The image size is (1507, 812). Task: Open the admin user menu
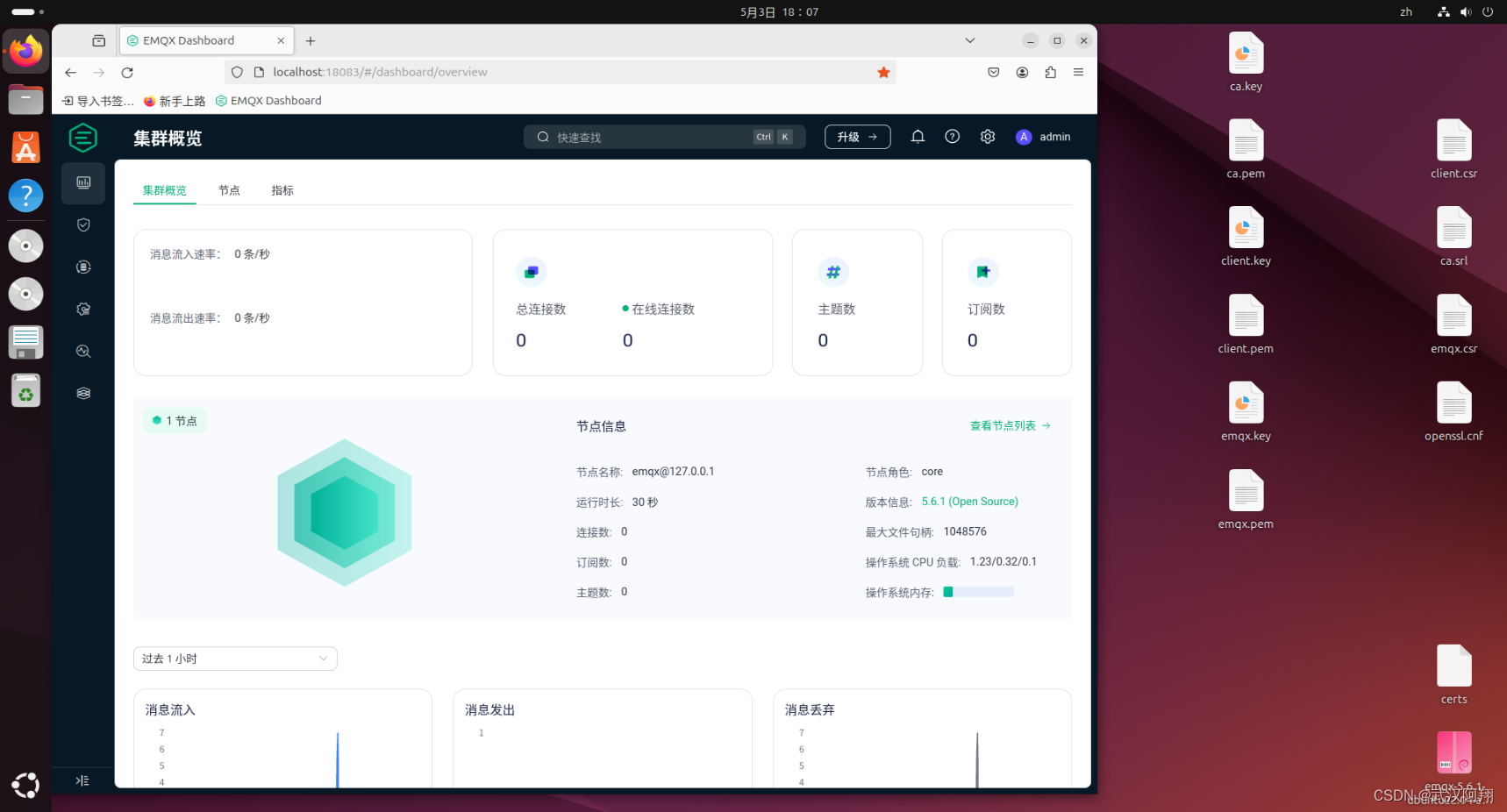tap(1043, 137)
